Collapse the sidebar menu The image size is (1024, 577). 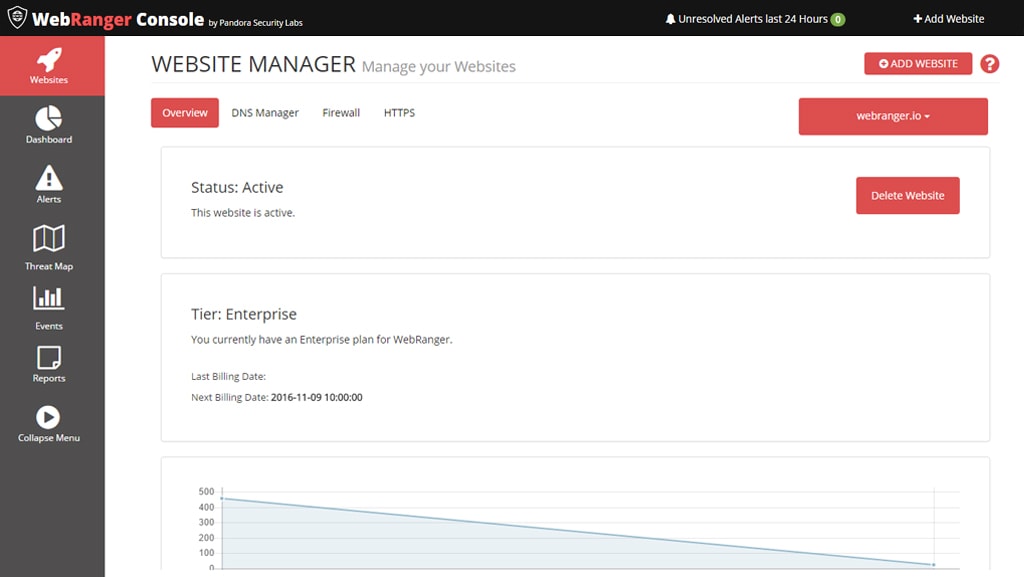tap(49, 418)
